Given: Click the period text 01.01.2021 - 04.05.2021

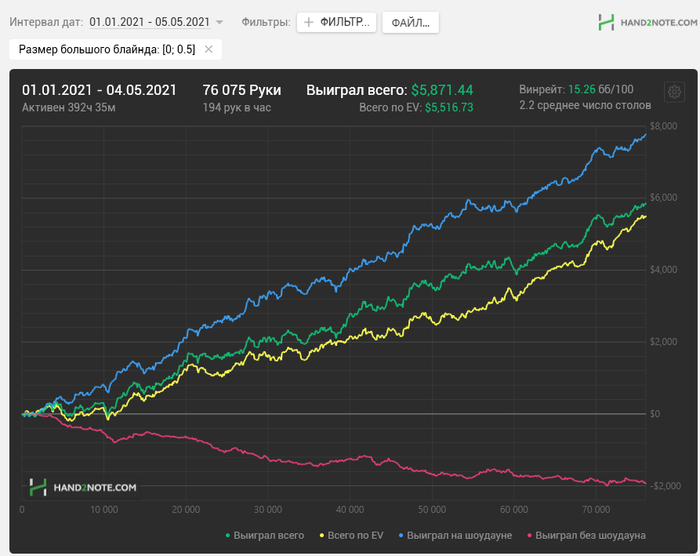Looking at the screenshot, I should [x=99, y=90].
